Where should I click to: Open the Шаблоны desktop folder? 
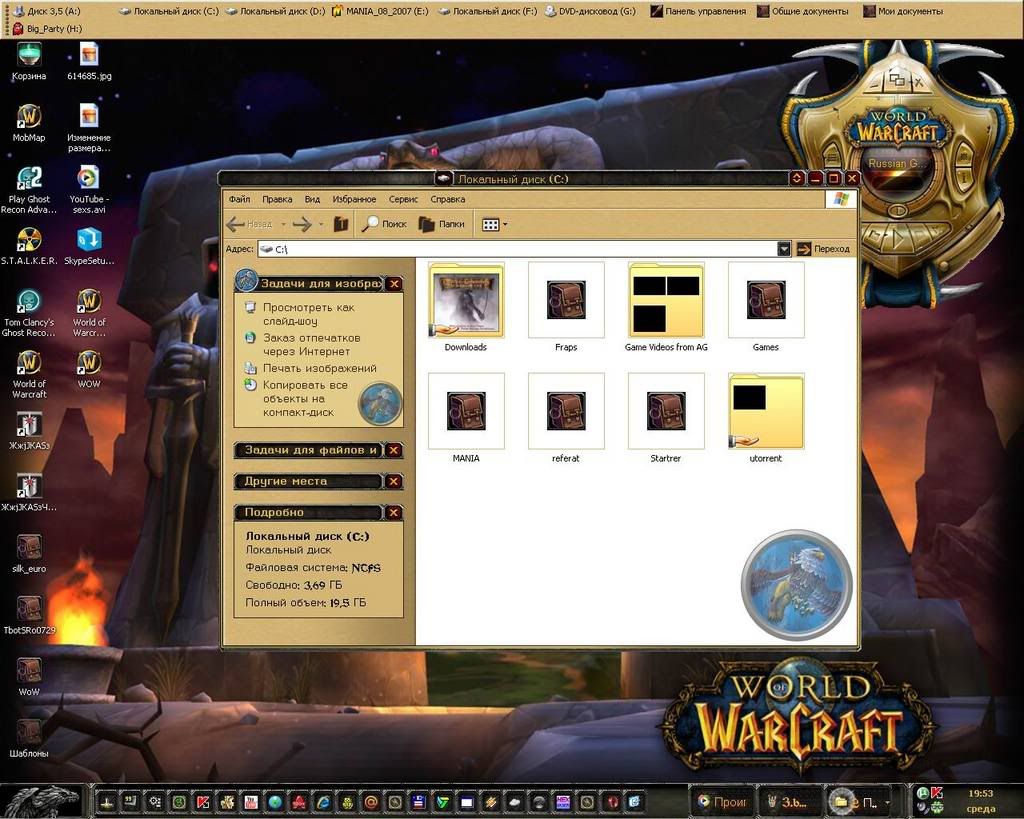[x=29, y=739]
